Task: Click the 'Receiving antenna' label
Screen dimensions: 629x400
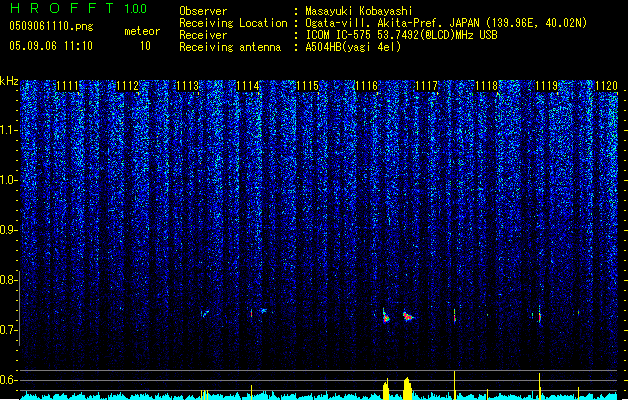Action: point(230,47)
